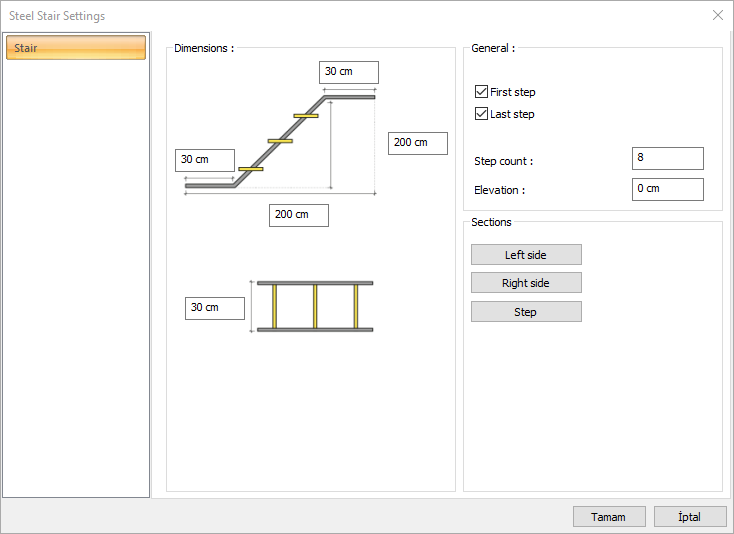Toggle the Last step checkbox
The width and height of the screenshot is (734, 534).
tap(482, 114)
